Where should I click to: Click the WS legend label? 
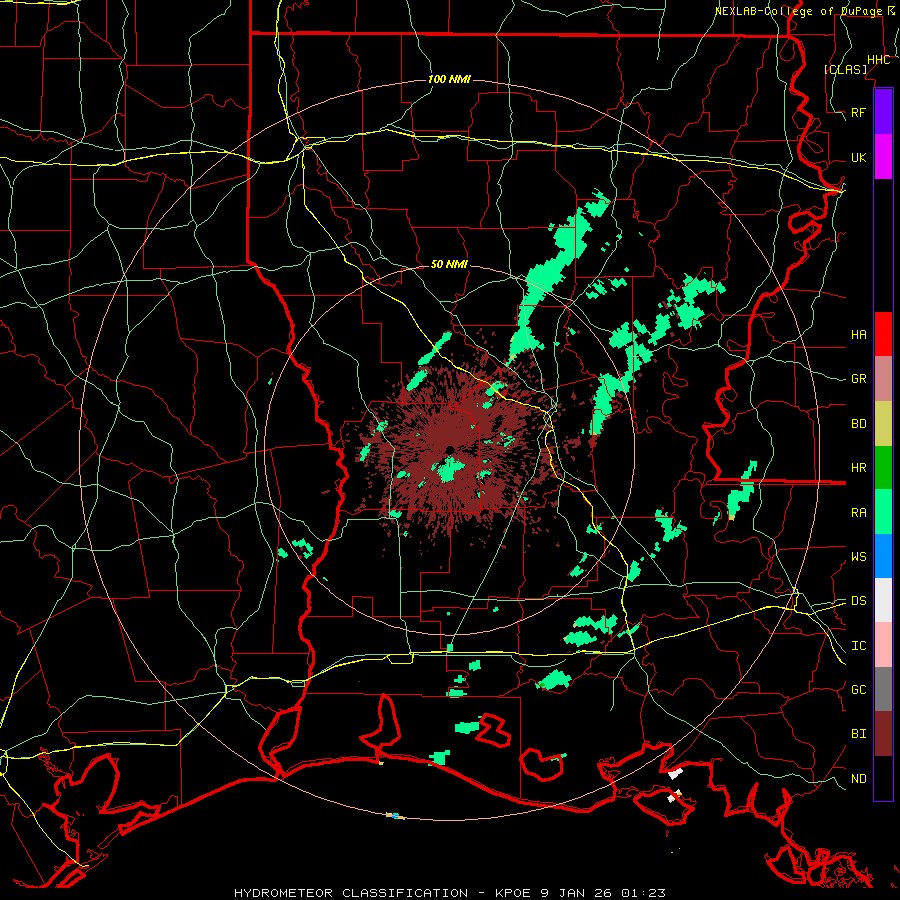tap(858, 557)
